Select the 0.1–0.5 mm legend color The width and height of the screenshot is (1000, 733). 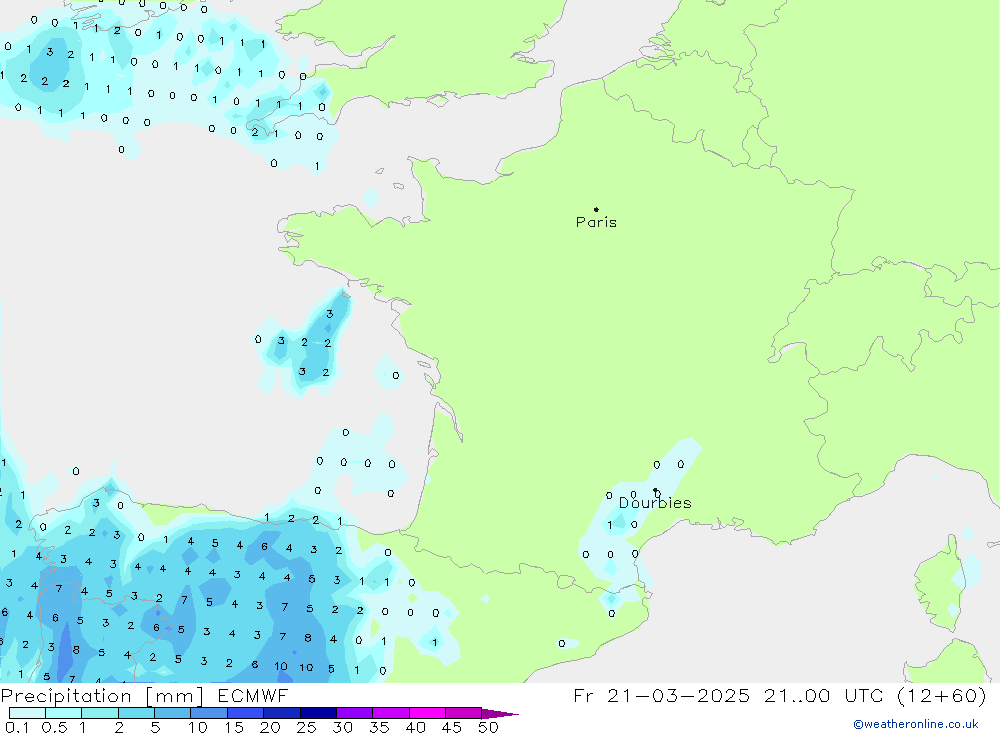[27, 713]
